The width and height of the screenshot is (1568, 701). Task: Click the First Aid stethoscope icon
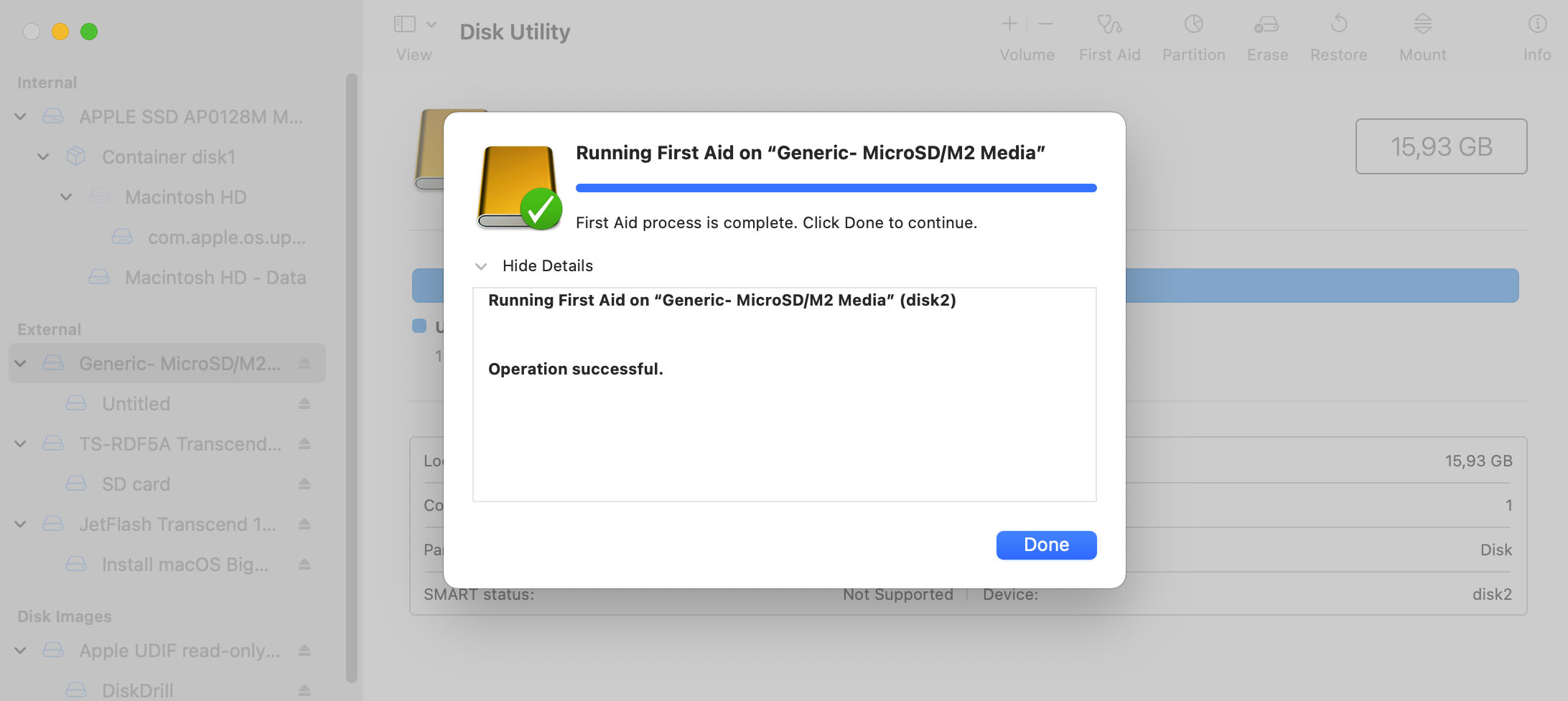pos(1109,24)
